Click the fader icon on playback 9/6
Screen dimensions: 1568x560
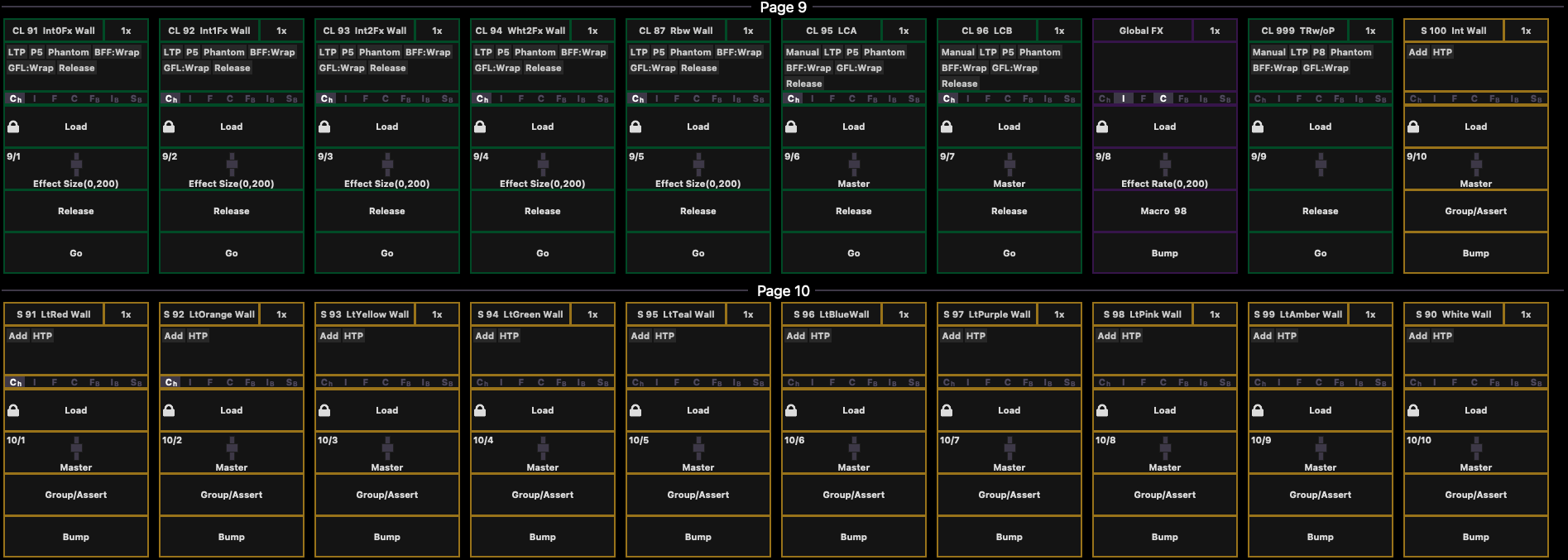coord(854,164)
